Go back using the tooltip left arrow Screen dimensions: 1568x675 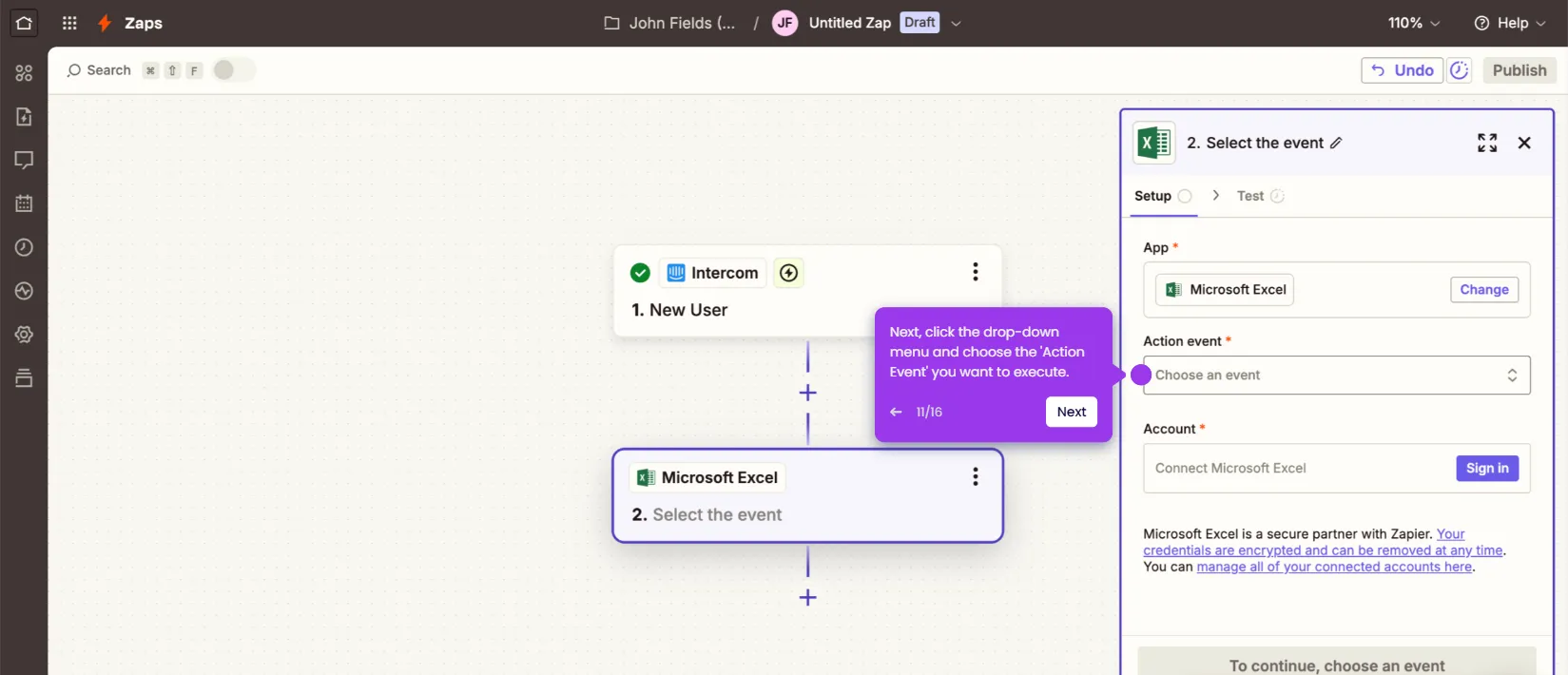[x=896, y=412]
